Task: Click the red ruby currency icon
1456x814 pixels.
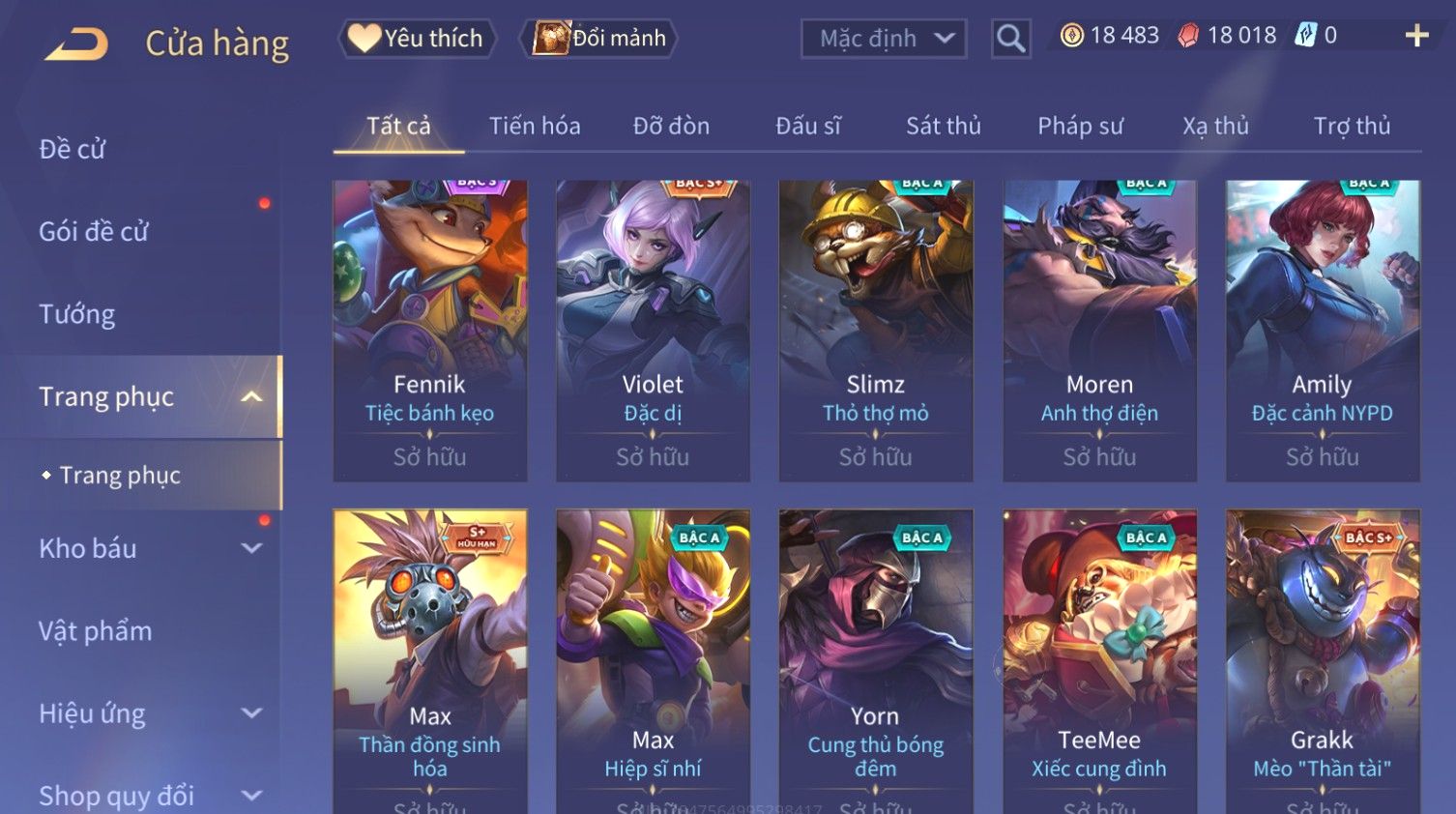Action: tap(1188, 36)
